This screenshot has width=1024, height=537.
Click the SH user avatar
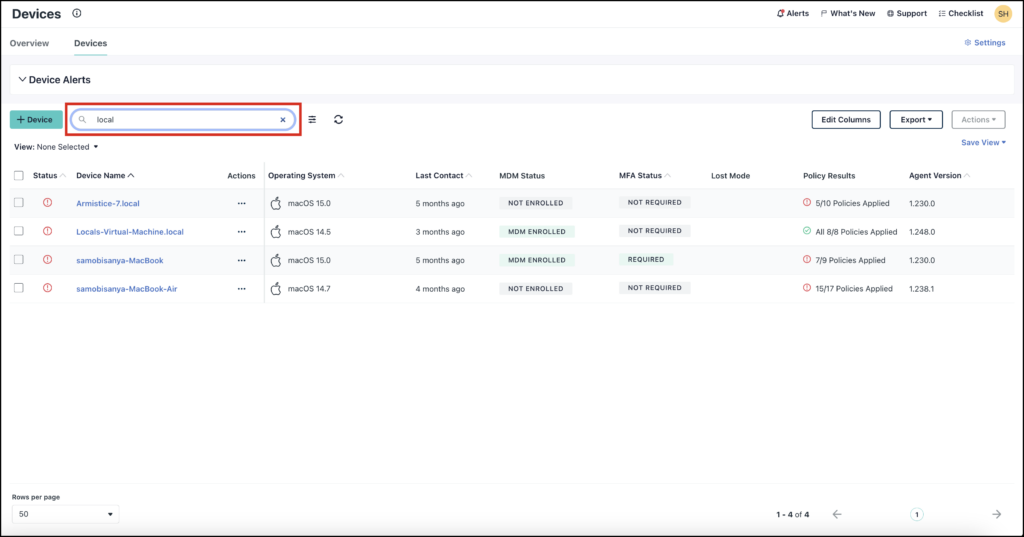tap(1002, 14)
